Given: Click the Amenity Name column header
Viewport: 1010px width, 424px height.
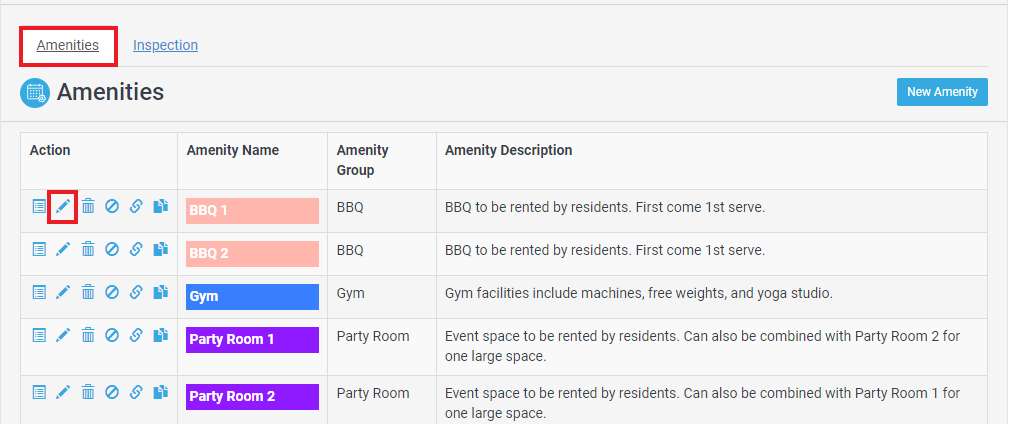Looking at the screenshot, I should point(233,150).
